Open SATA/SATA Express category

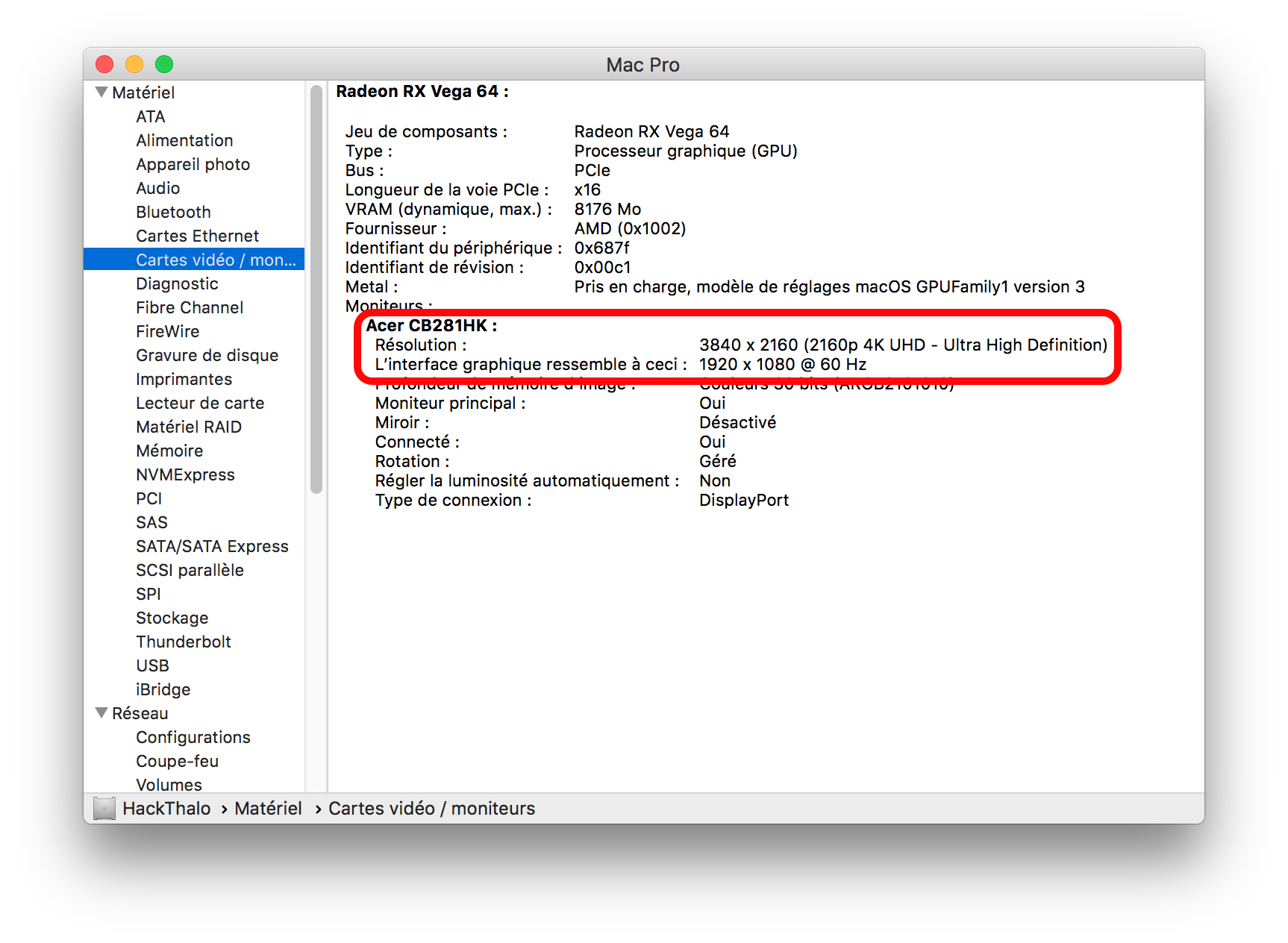[212, 546]
